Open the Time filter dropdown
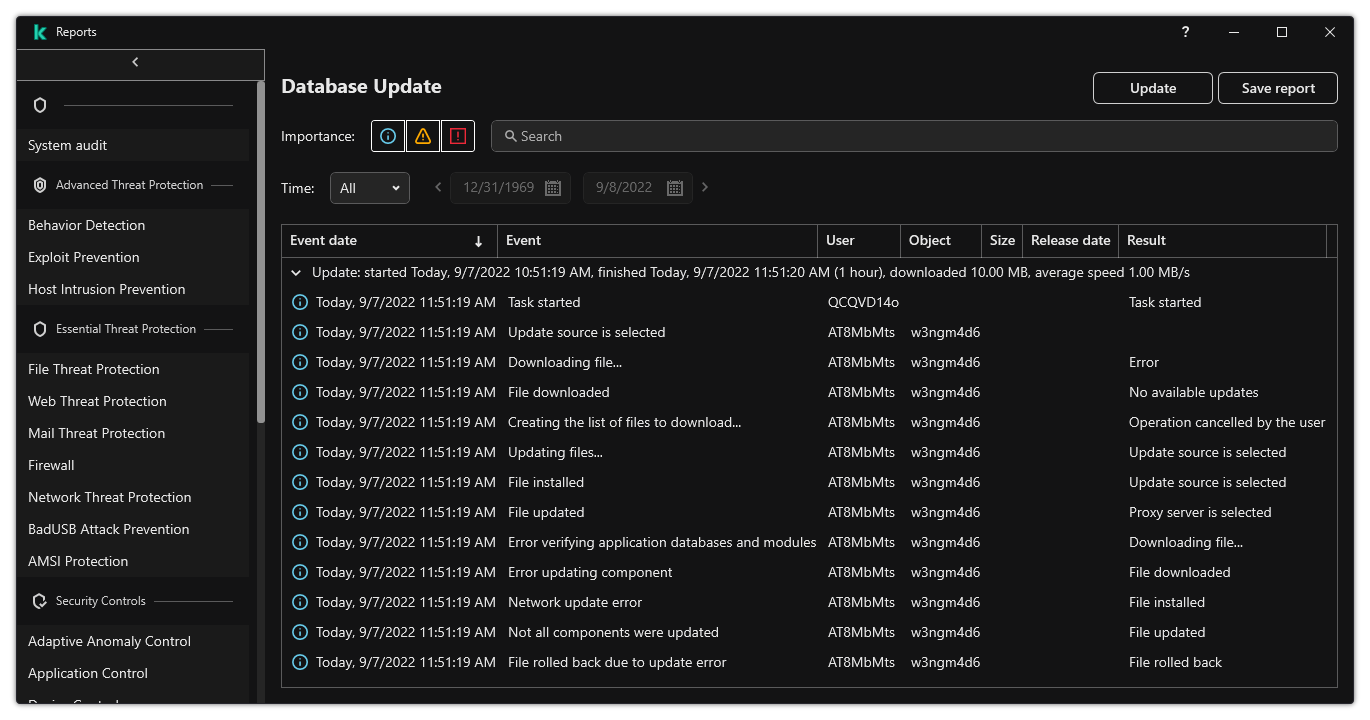 [369, 188]
